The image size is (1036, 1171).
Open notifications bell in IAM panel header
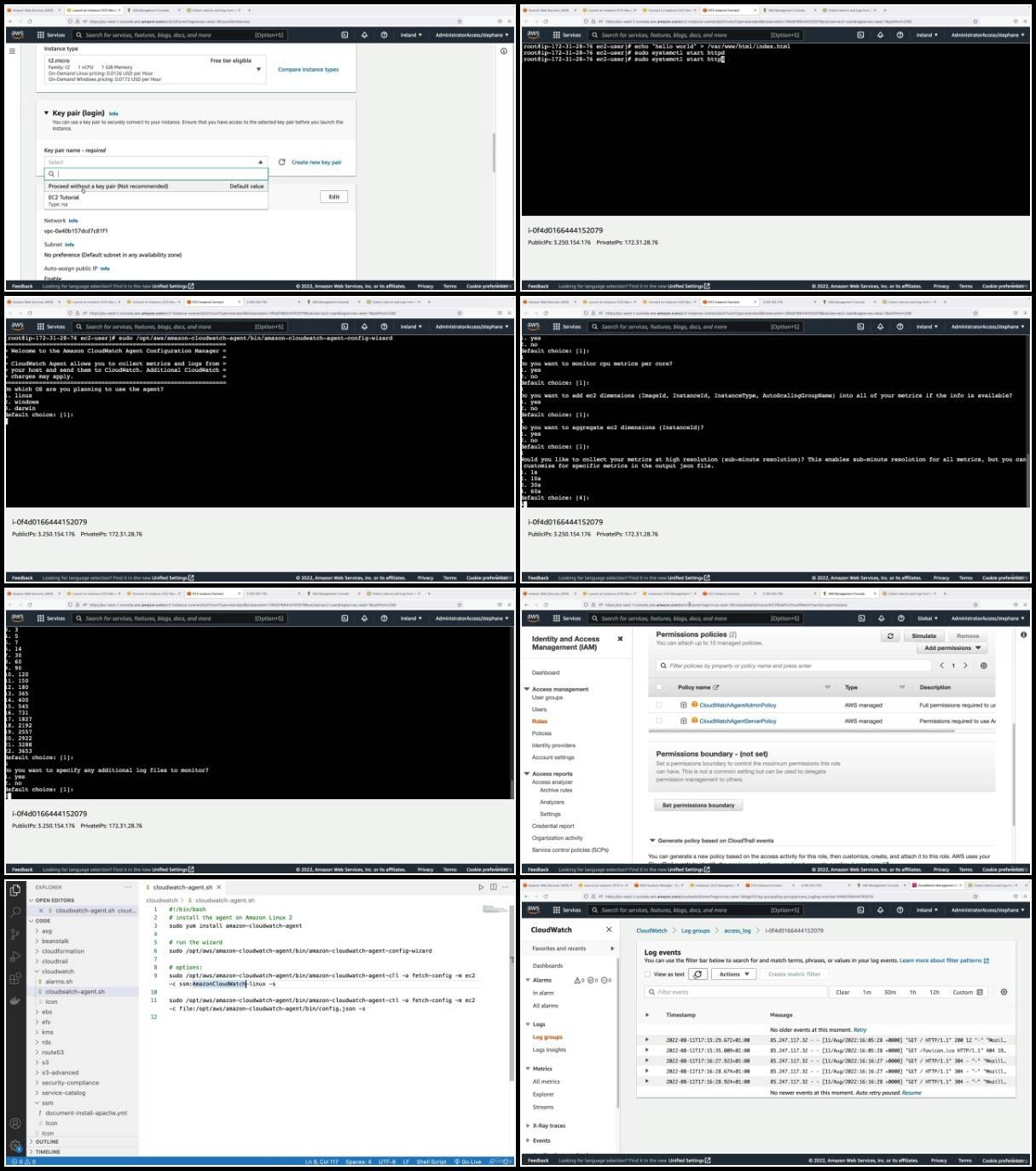pos(881,618)
